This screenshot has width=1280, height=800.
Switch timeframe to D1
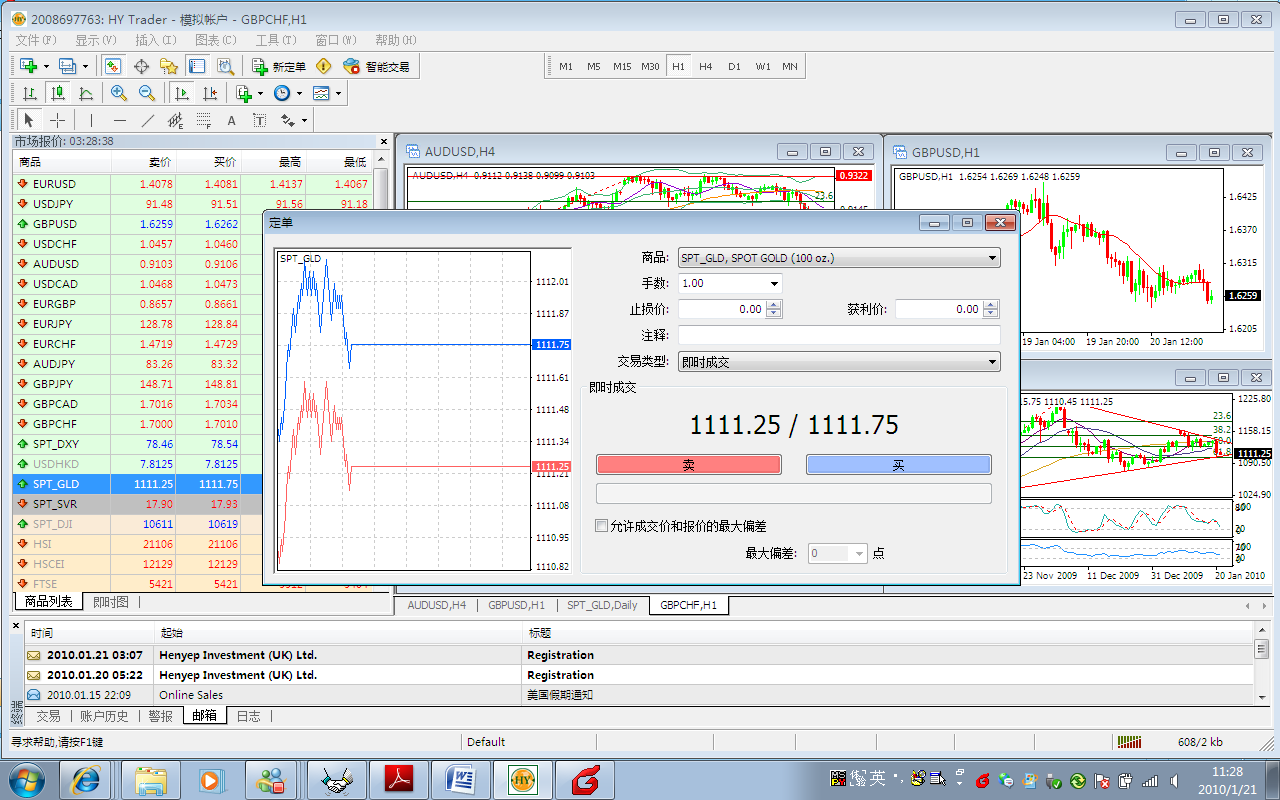[734, 66]
